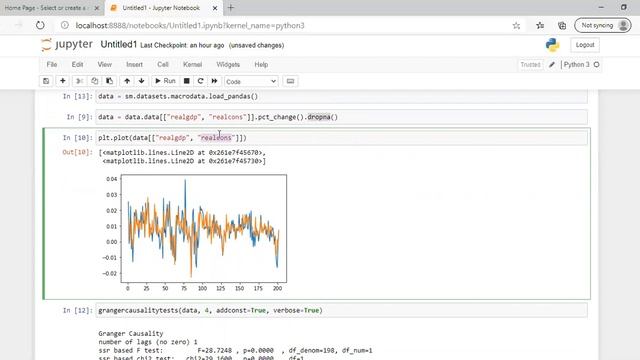Click the pencil edit mode icon

tap(552, 64)
